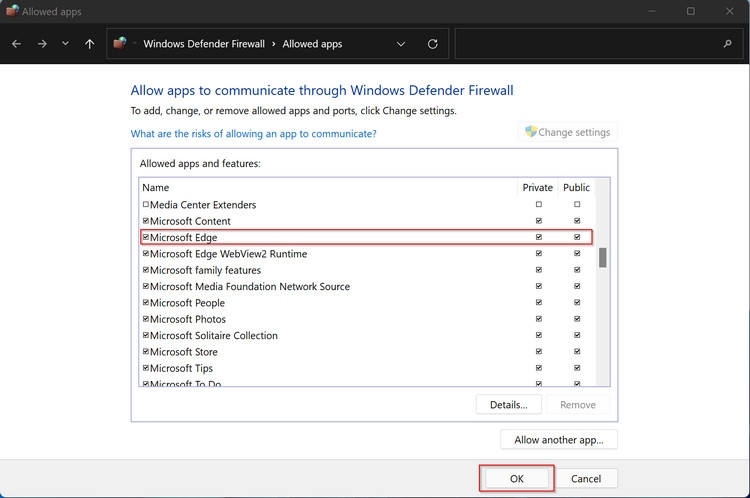Expand breadcrumb chevron after Windows Defender Firewall

274,44
